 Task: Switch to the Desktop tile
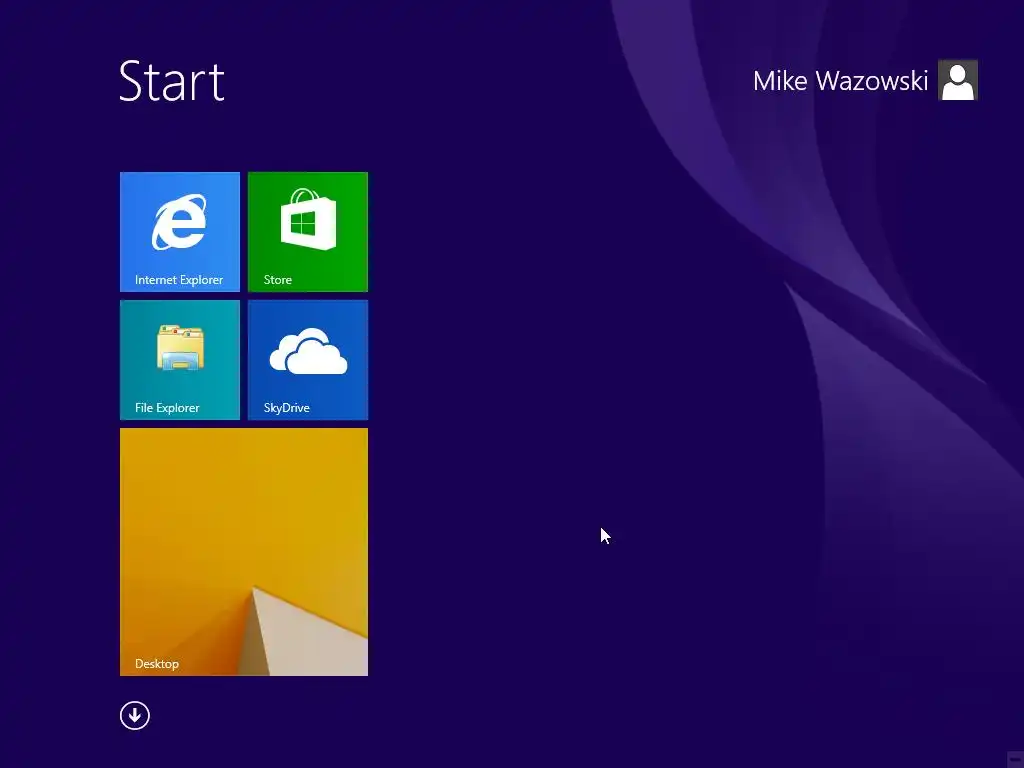(244, 552)
